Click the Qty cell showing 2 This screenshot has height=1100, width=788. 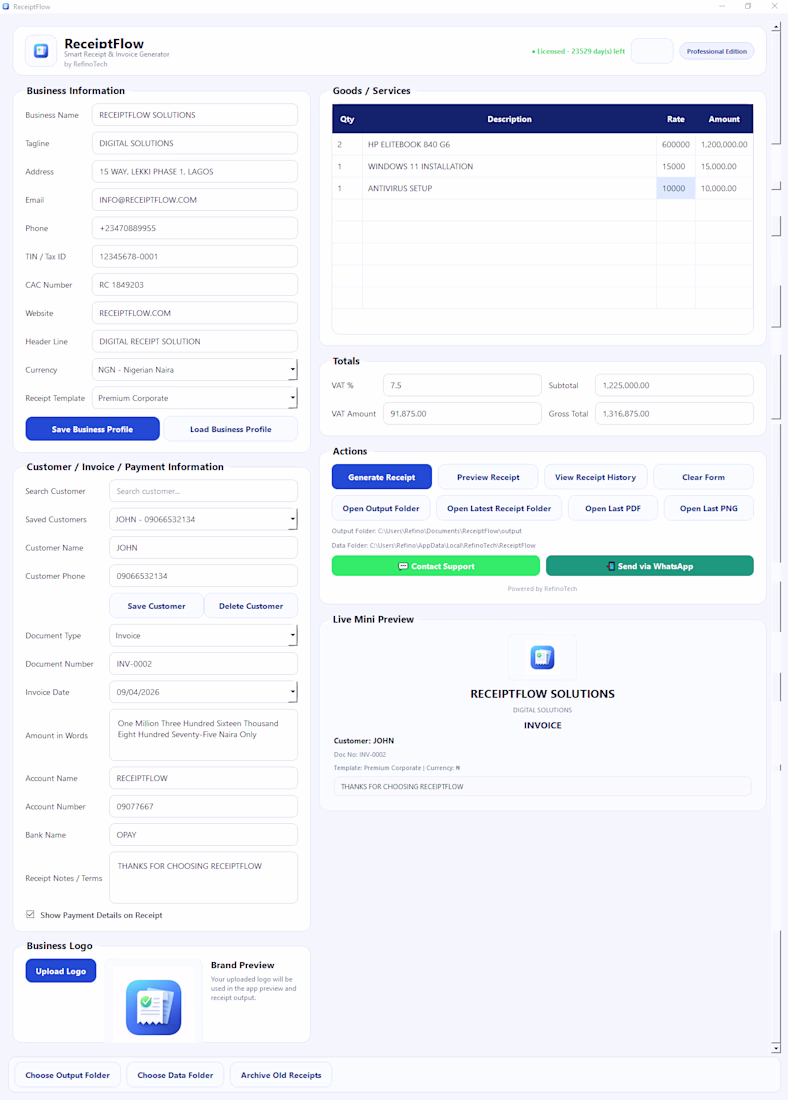point(347,145)
